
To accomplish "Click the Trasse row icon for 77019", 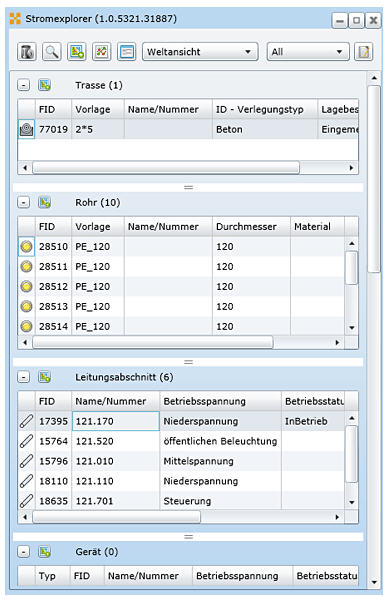I will (26, 129).
